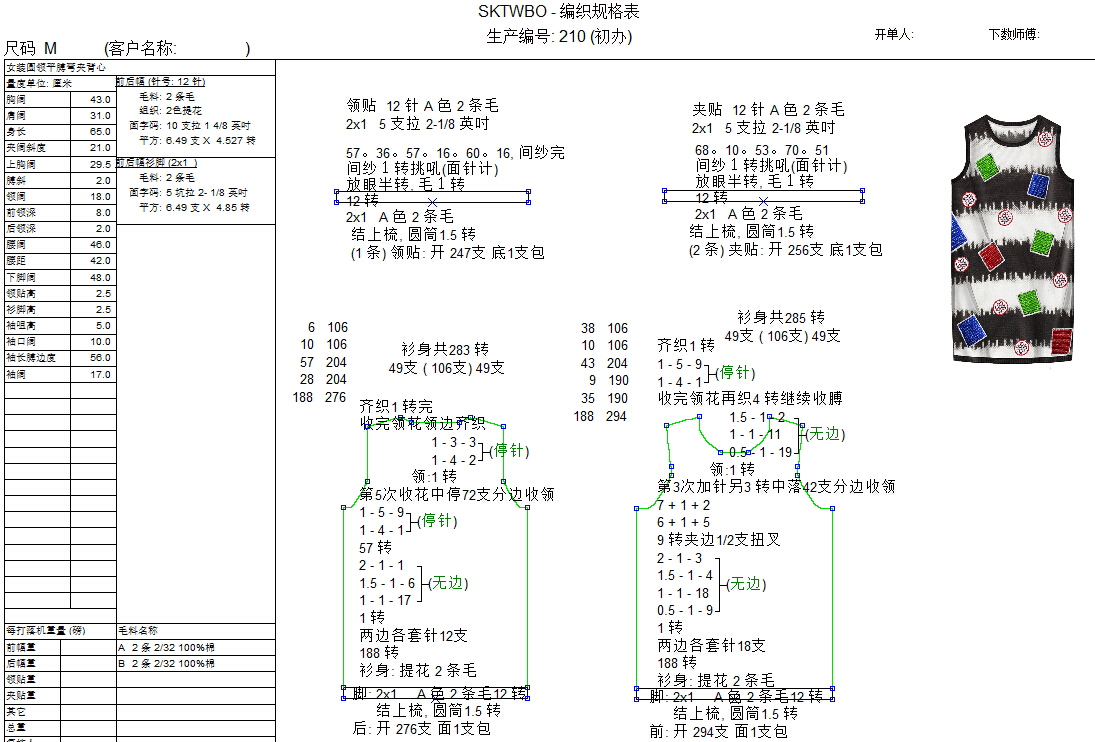The height and width of the screenshot is (742, 1095).
Task: Select the 袖阔 value '17.0'
Action: (x=101, y=374)
